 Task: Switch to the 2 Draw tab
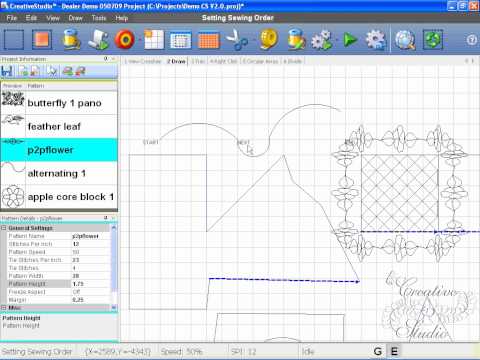click(176, 61)
